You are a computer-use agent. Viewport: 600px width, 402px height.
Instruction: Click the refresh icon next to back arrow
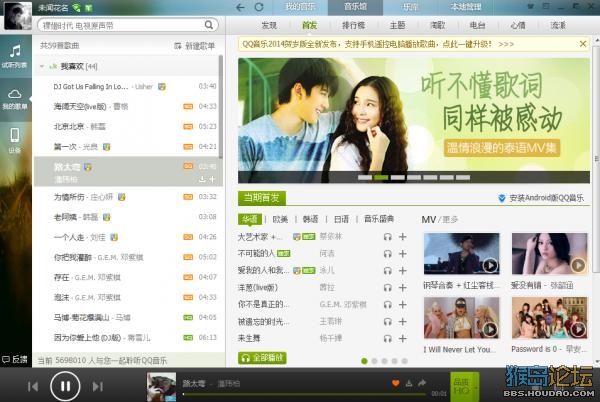coord(259,7)
